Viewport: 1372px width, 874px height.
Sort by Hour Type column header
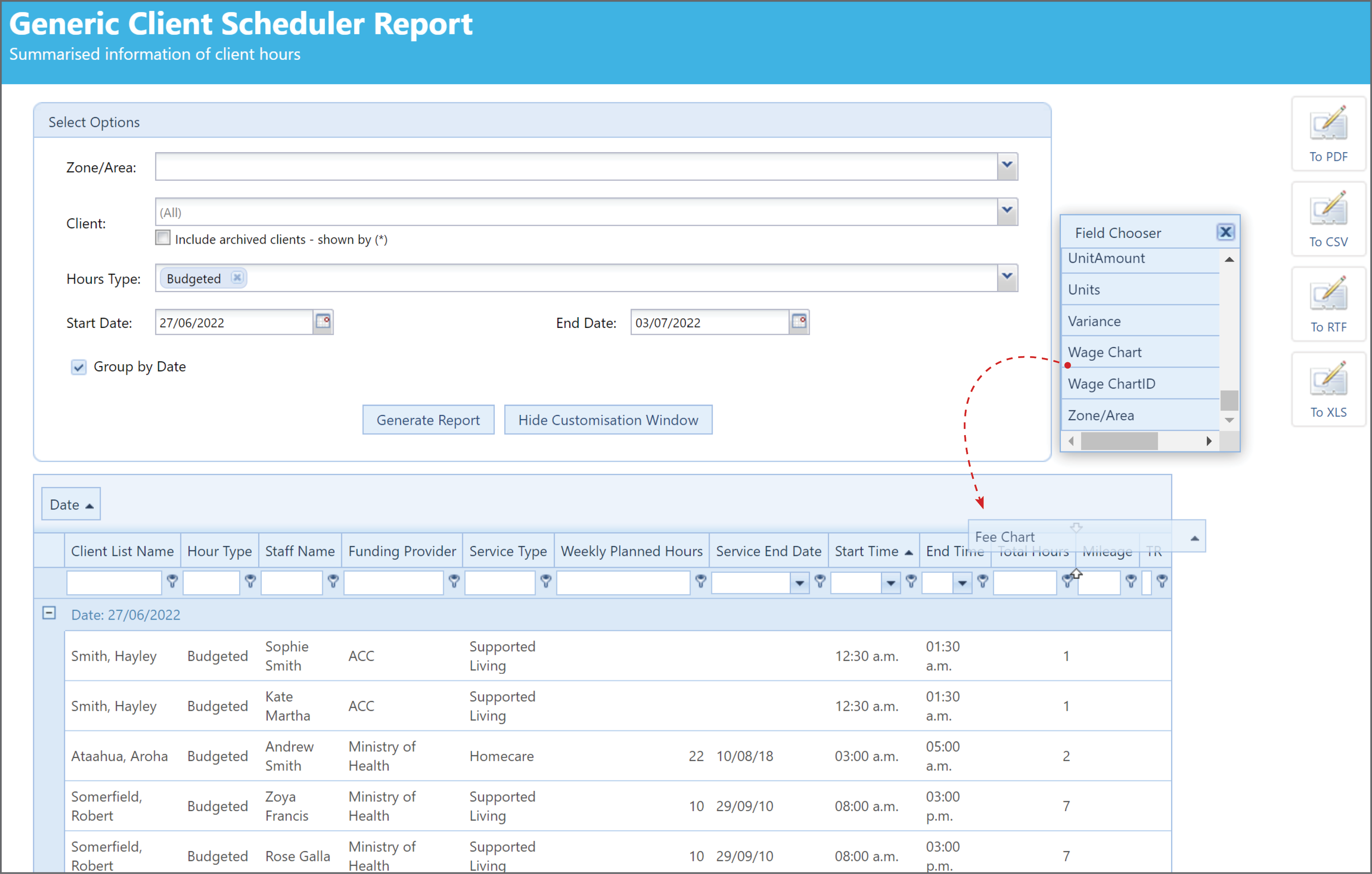(x=219, y=550)
